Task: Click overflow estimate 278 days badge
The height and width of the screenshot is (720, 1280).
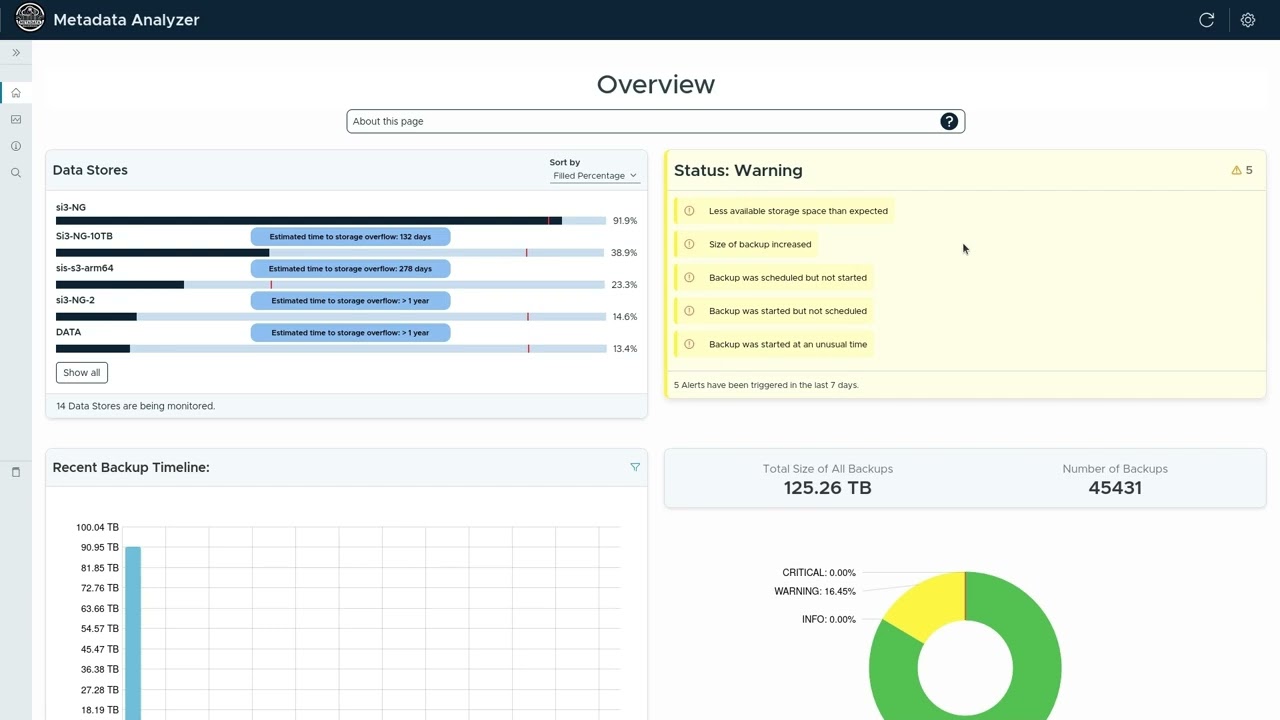Action: (350, 269)
